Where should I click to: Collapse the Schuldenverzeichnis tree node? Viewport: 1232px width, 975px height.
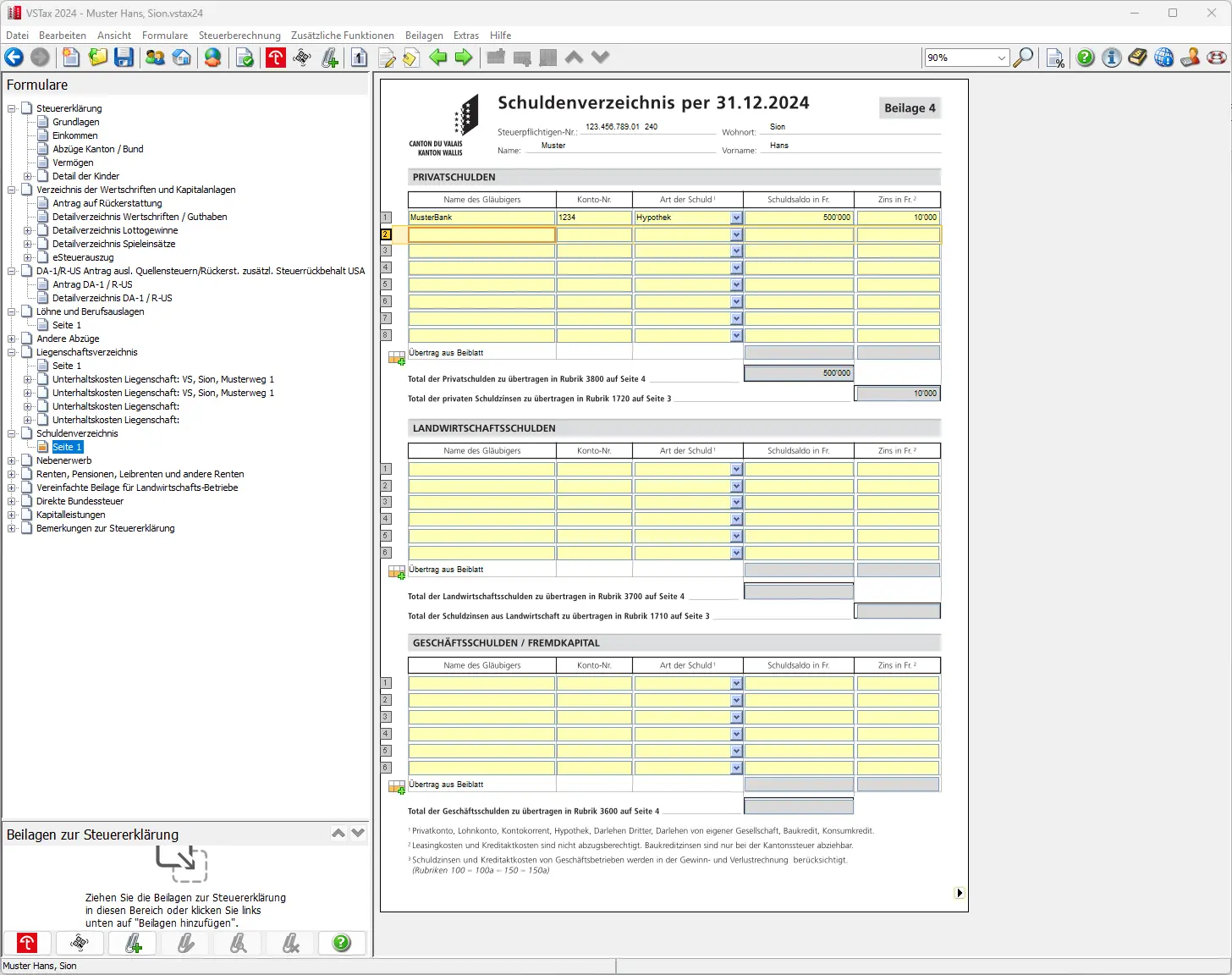(x=12, y=433)
